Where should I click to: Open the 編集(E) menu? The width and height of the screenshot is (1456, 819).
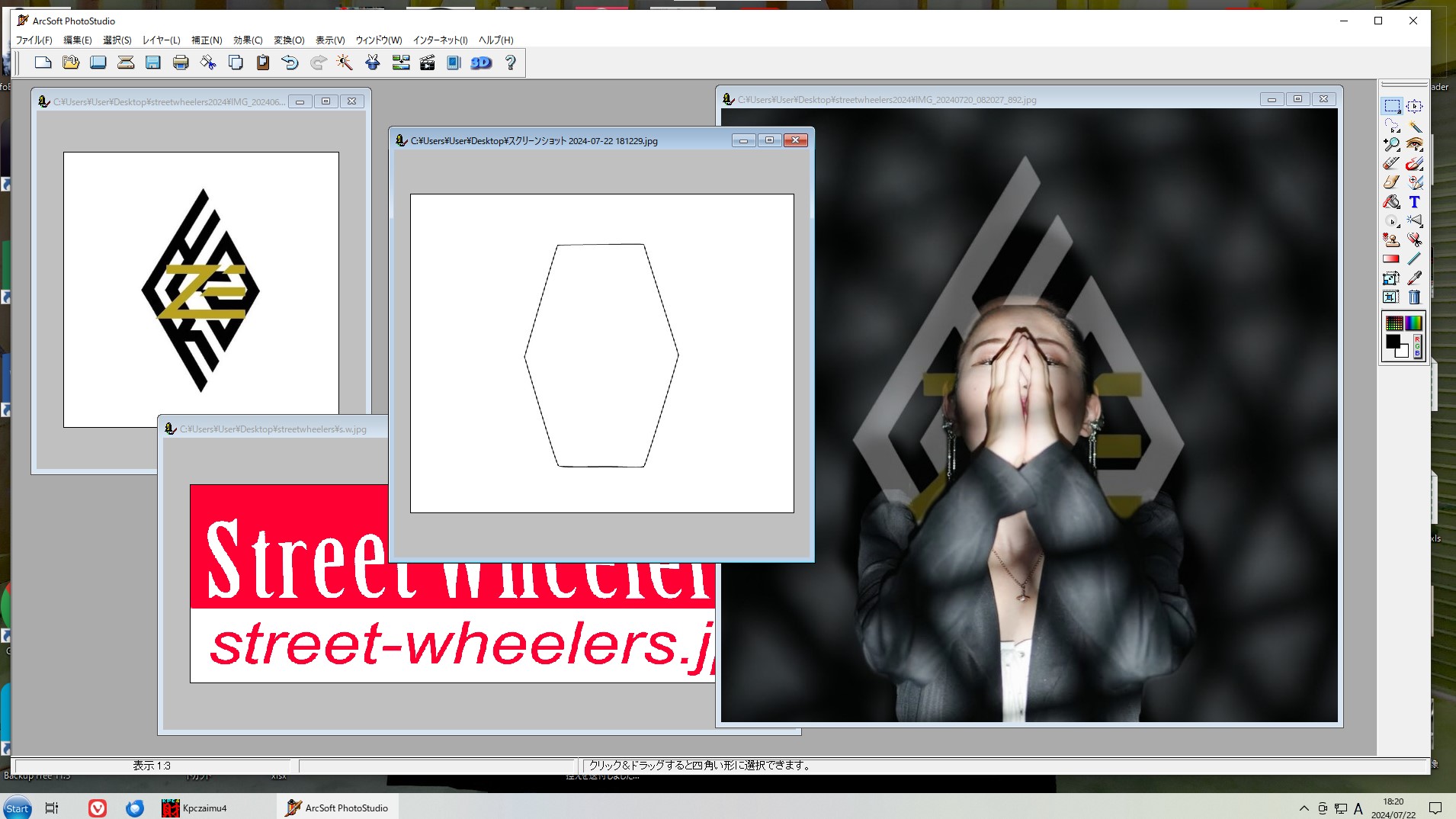[78, 40]
